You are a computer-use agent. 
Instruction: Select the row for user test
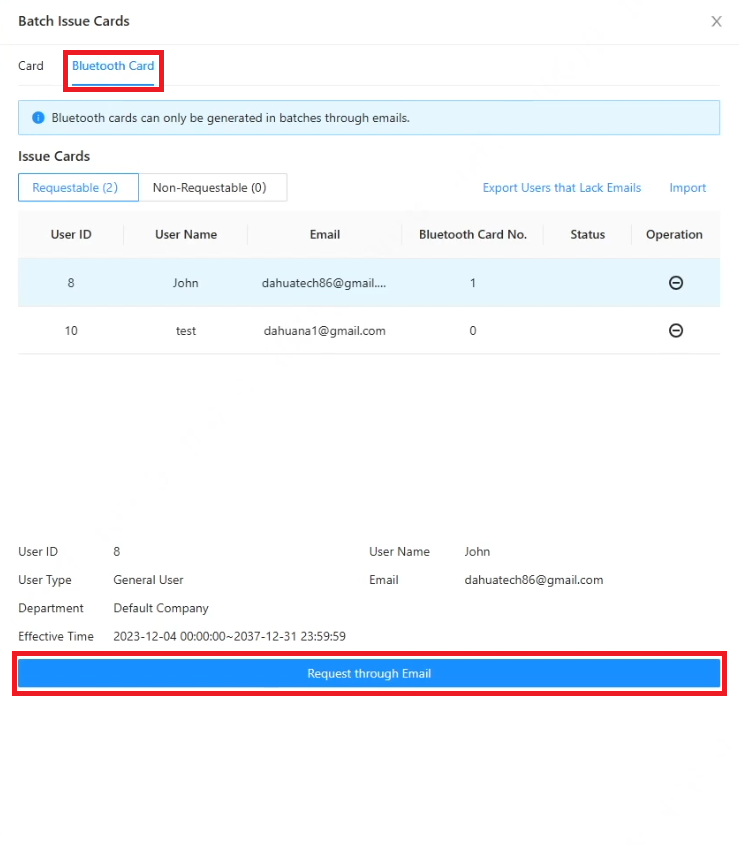[369, 330]
